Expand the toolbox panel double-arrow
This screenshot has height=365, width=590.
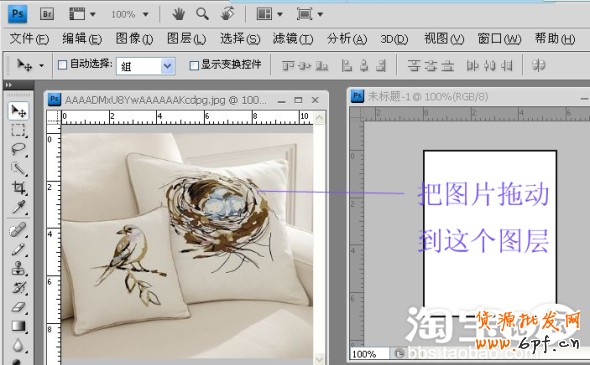click(x=8, y=85)
